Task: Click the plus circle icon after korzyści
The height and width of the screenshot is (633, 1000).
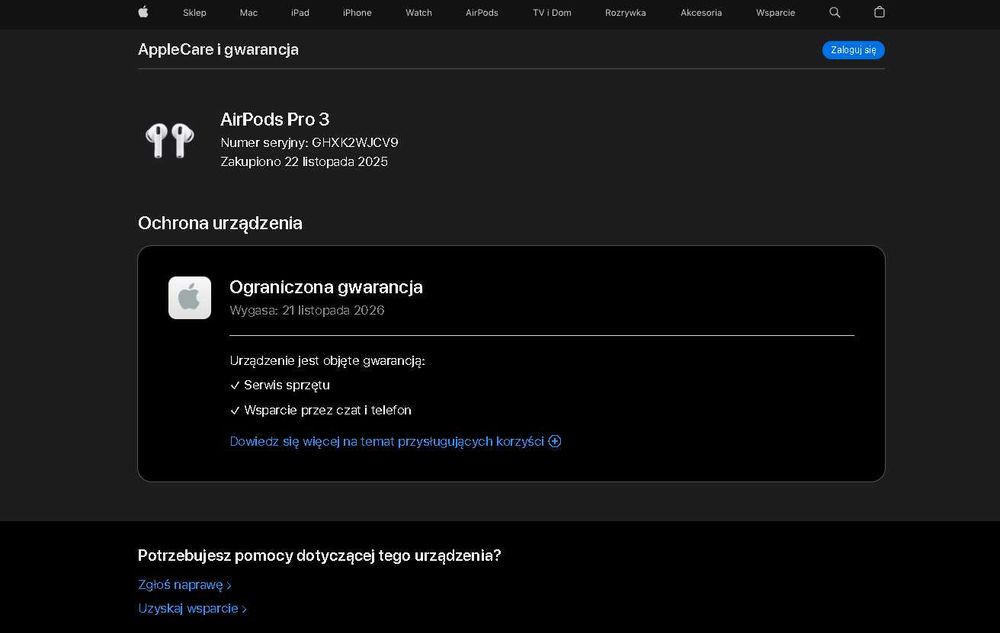Action: pos(555,441)
